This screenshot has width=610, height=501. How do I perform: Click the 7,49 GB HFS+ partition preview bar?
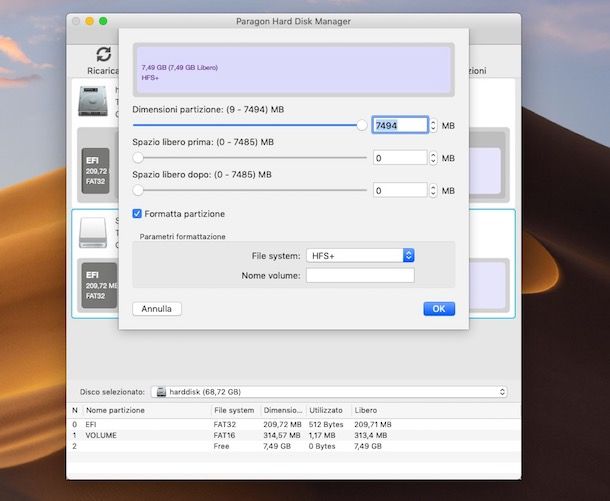tap(294, 70)
